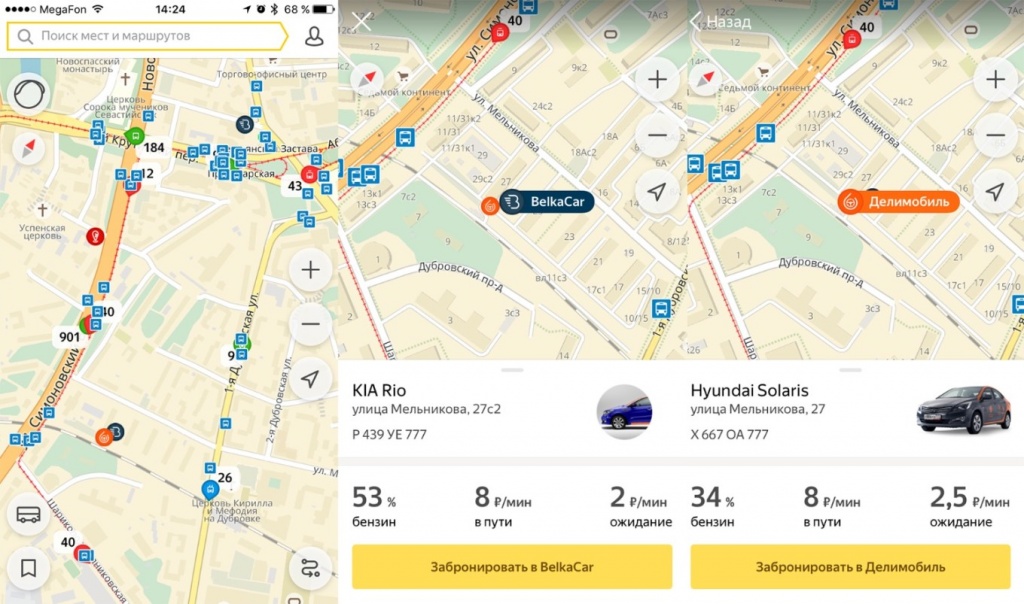Select the BelkaCar map label

coord(547,202)
